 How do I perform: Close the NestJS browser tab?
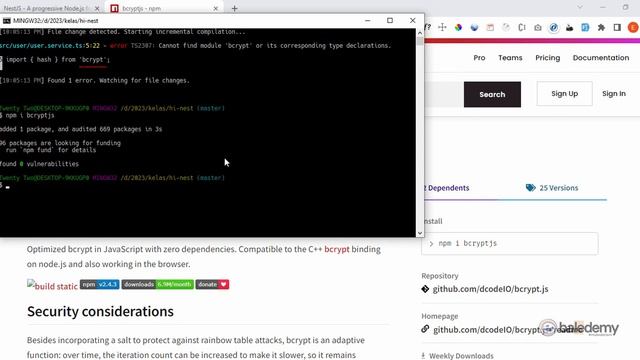click(97, 8)
